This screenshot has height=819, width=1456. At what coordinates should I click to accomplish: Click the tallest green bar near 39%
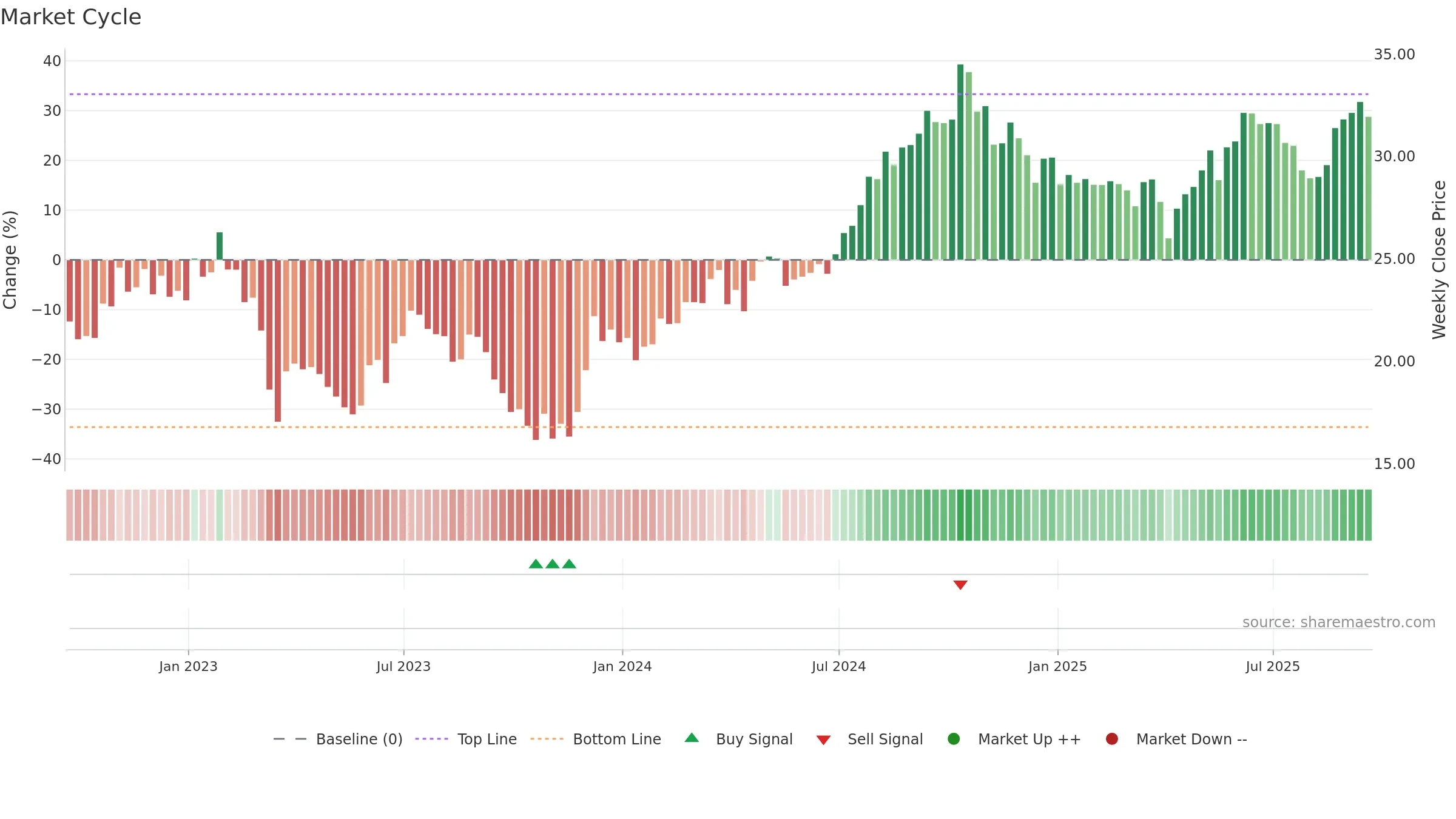tap(960, 162)
